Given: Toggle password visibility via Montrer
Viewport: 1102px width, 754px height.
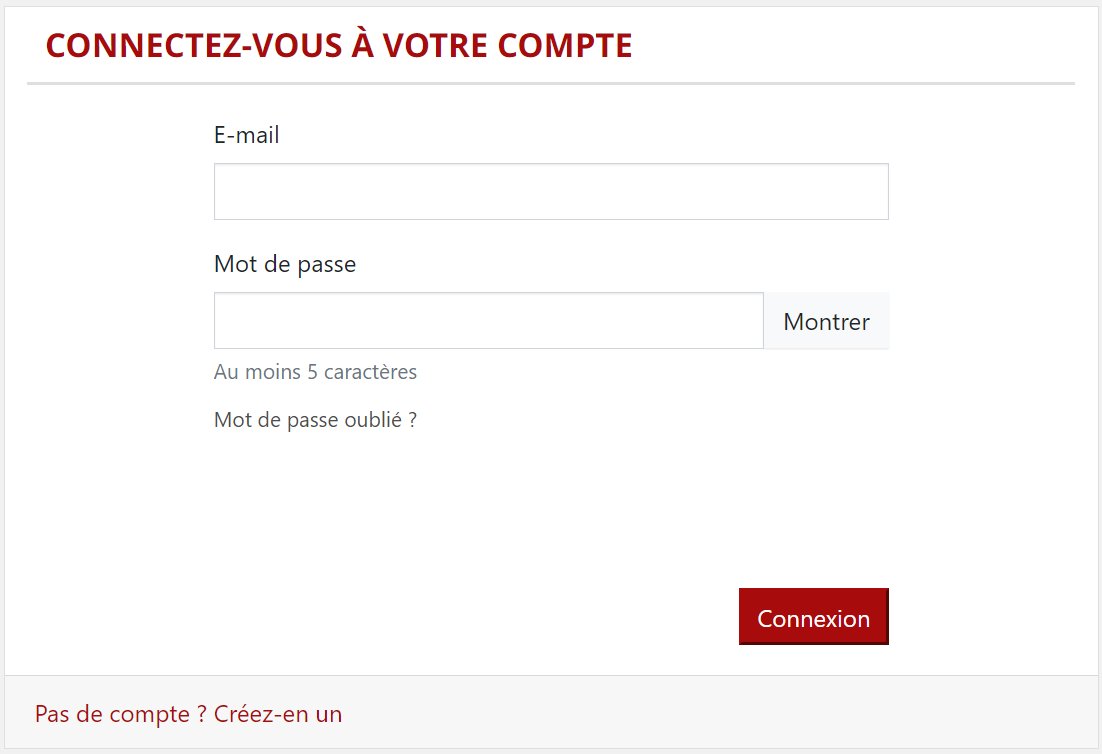Looking at the screenshot, I should (826, 320).
